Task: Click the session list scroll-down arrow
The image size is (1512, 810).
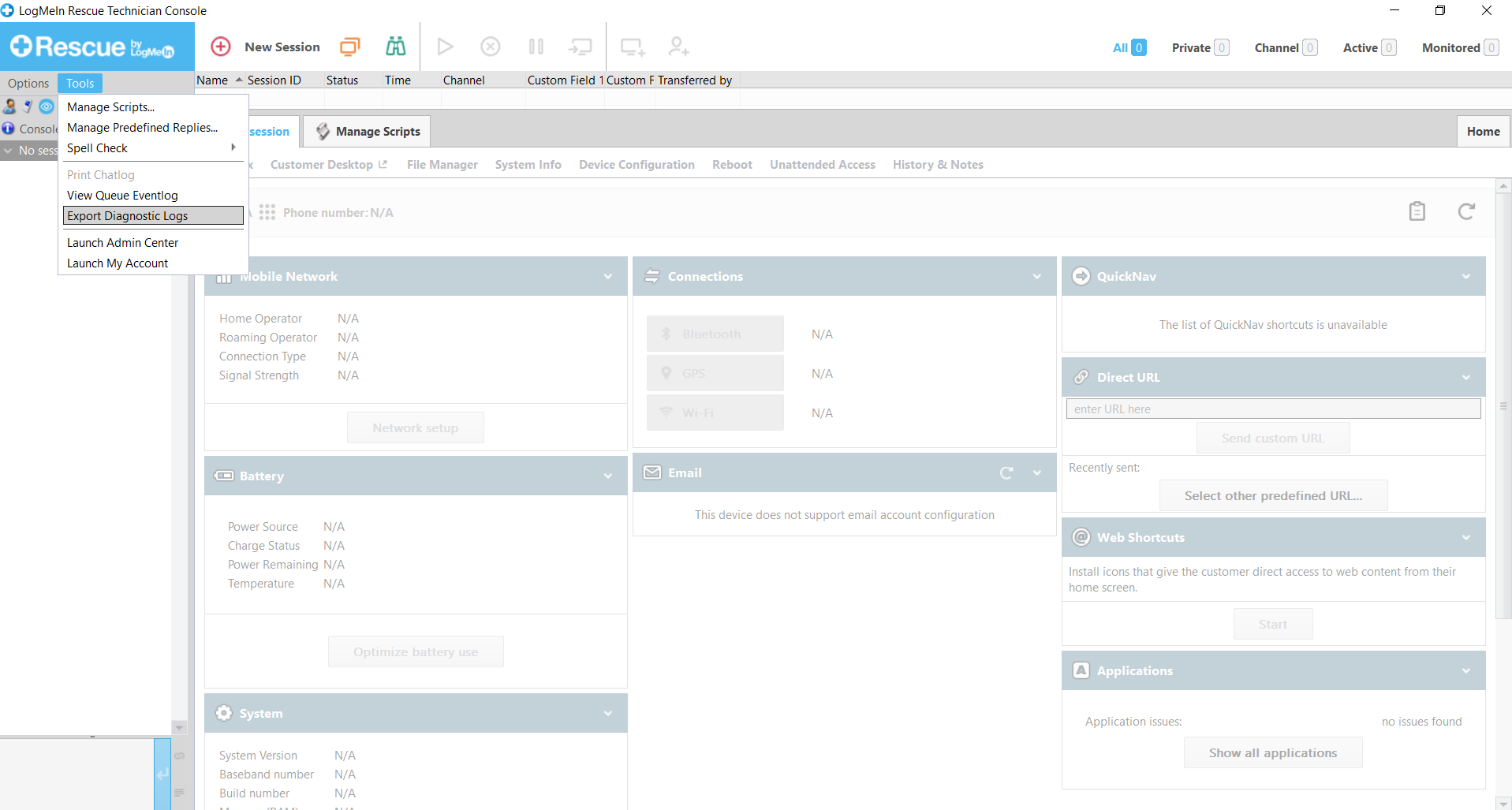Action: click(x=179, y=727)
